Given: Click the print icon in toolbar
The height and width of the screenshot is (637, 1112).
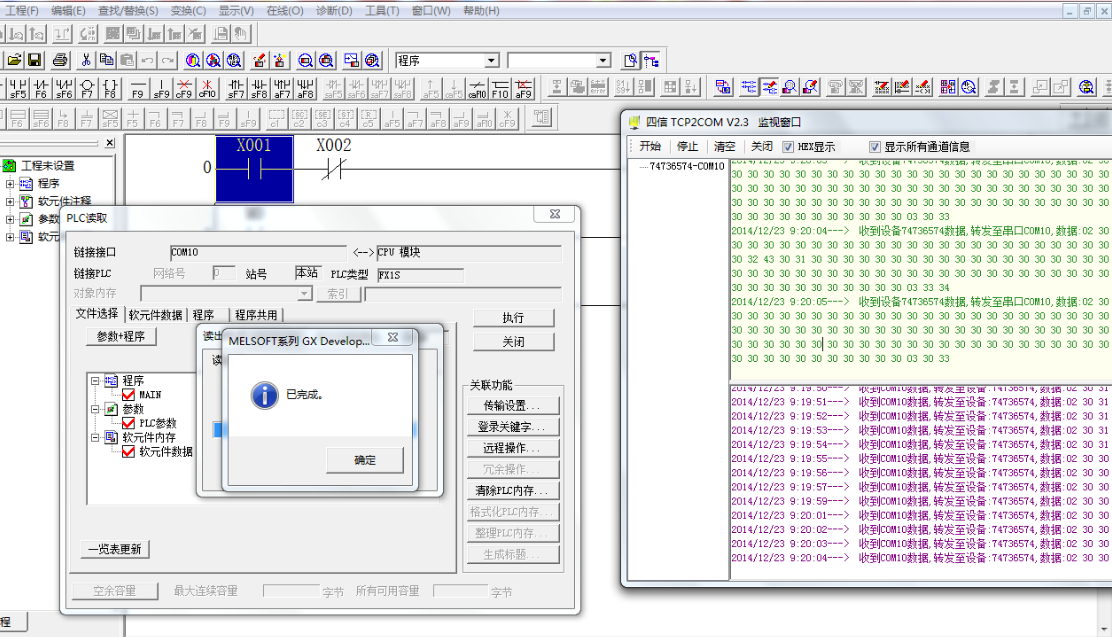Looking at the screenshot, I should click(x=60, y=61).
